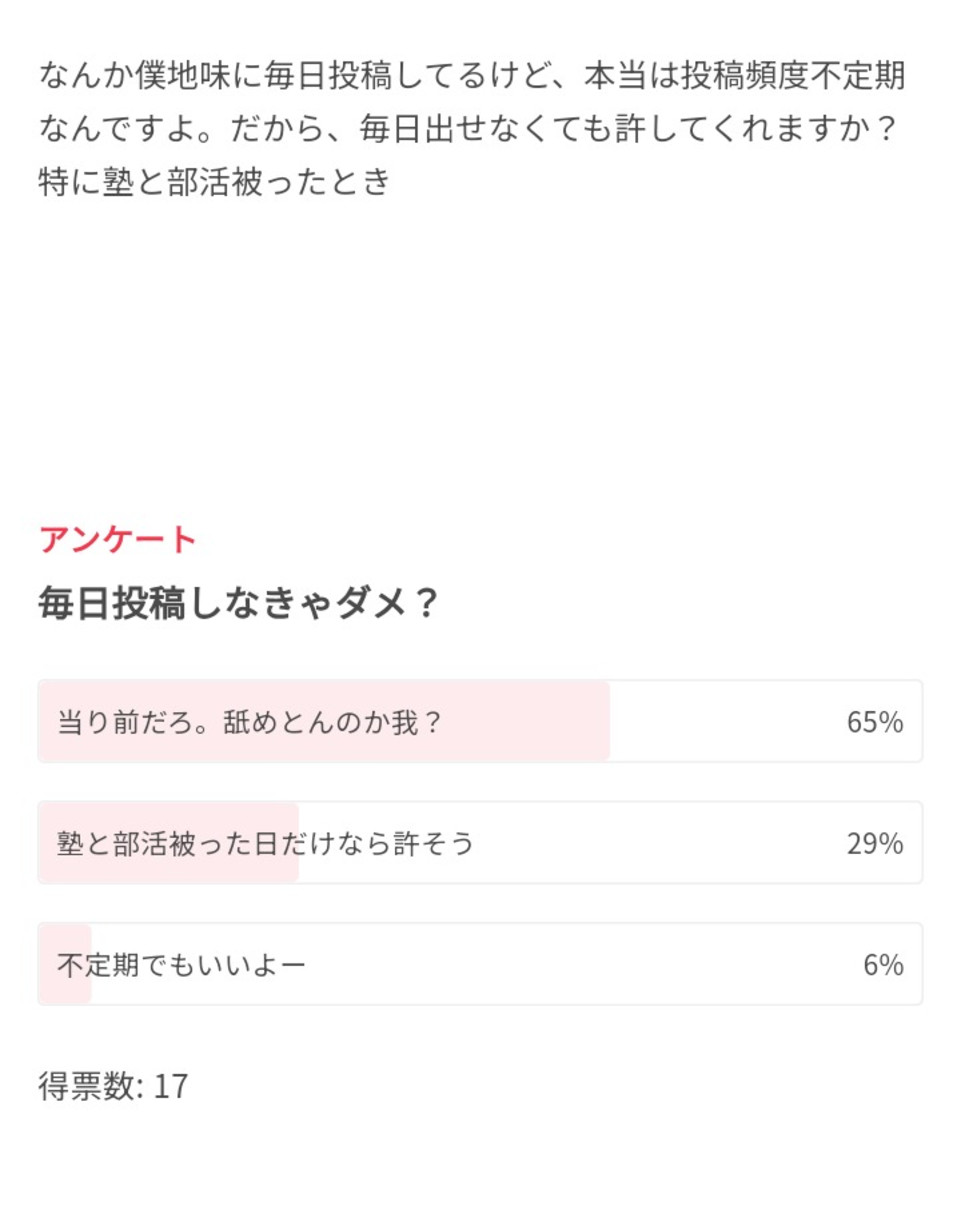Viewport: 960px width, 1214px height.
Task: Click the 6% result percentage
Action: [883, 965]
